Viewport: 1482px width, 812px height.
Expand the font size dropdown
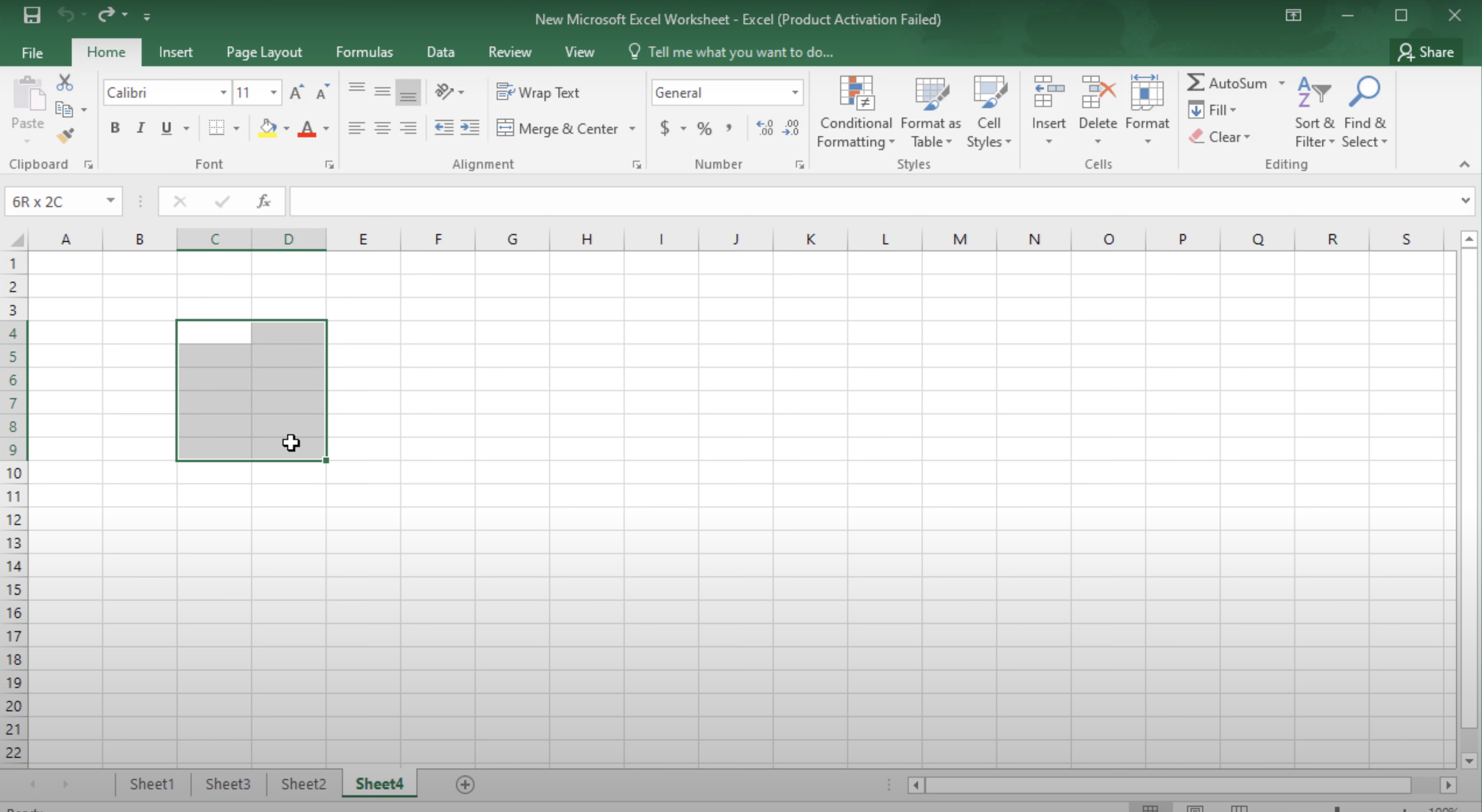(x=274, y=93)
